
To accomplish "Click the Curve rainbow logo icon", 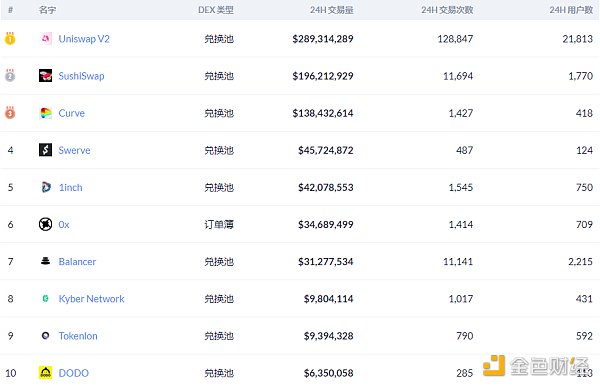I will tap(46, 113).
